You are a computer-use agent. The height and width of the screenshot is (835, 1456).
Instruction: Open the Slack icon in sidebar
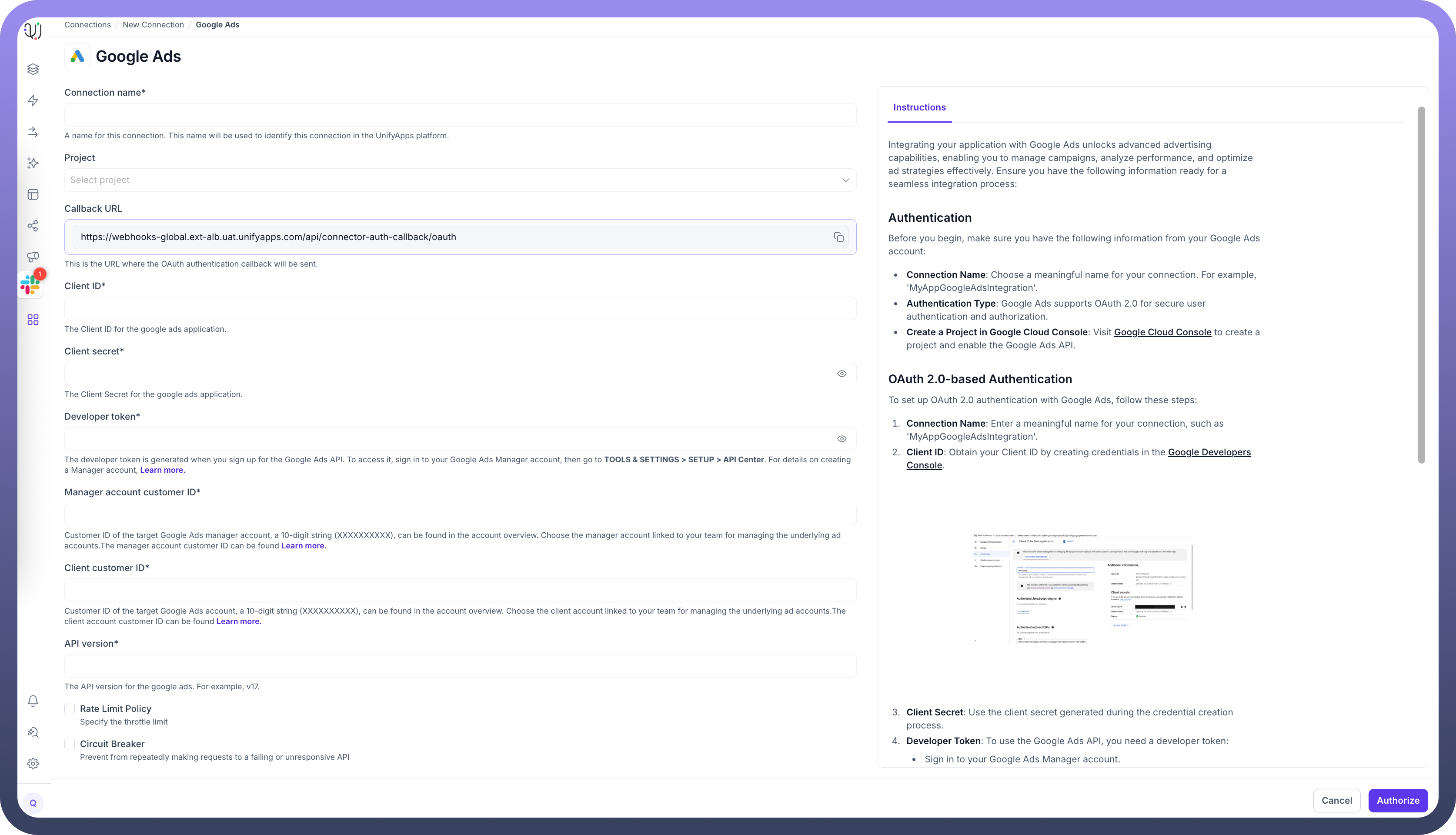pos(30,285)
